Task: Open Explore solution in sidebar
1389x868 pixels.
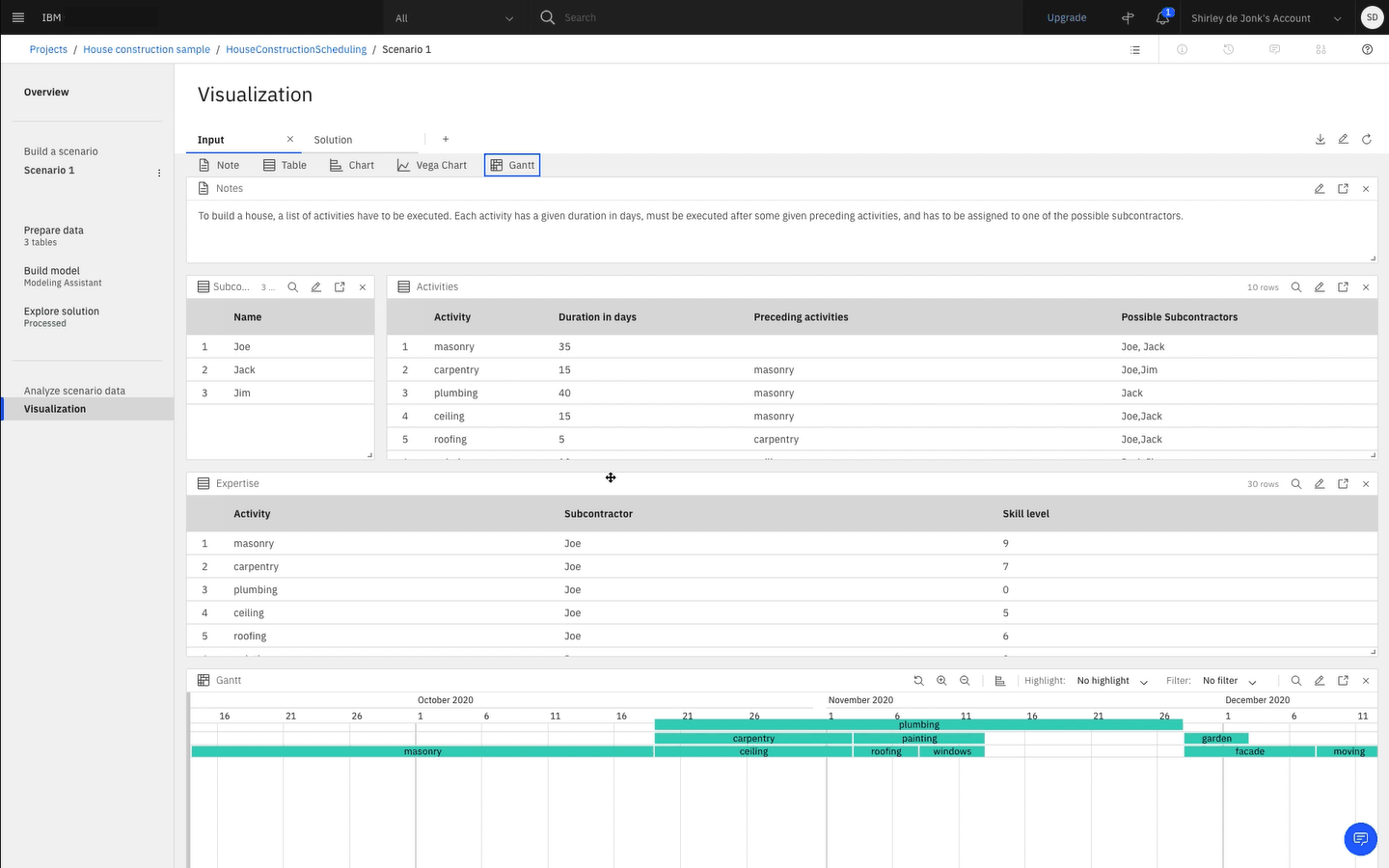Action: (62, 316)
